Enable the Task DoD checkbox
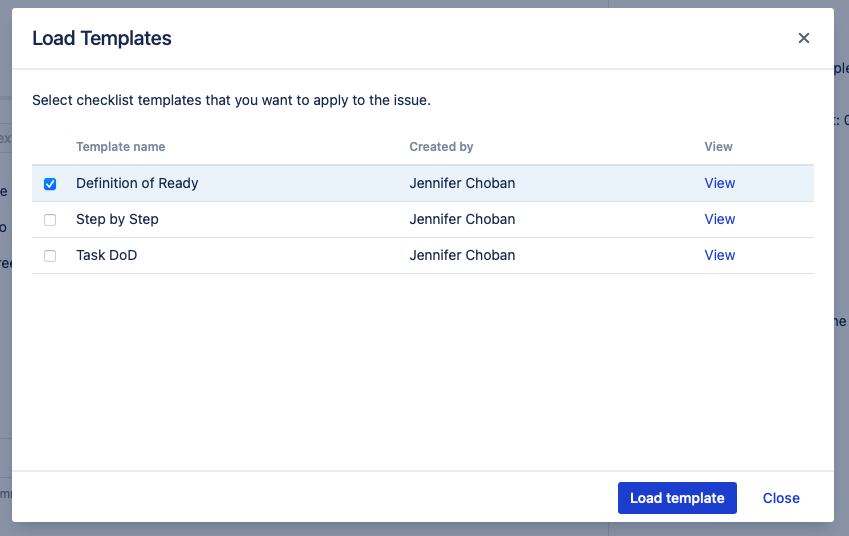Viewport: 849px width, 536px height. tap(50, 256)
